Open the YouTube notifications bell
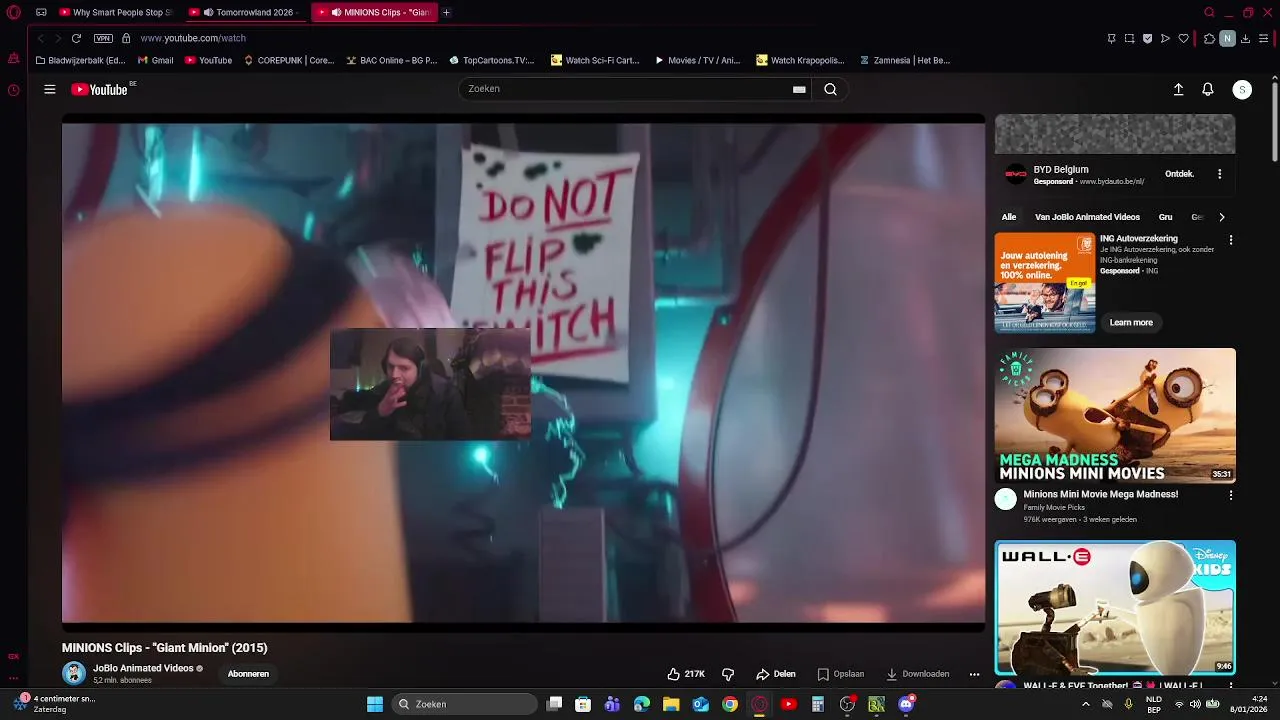The image size is (1280, 720). pyautogui.click(x=1208, y=89)
